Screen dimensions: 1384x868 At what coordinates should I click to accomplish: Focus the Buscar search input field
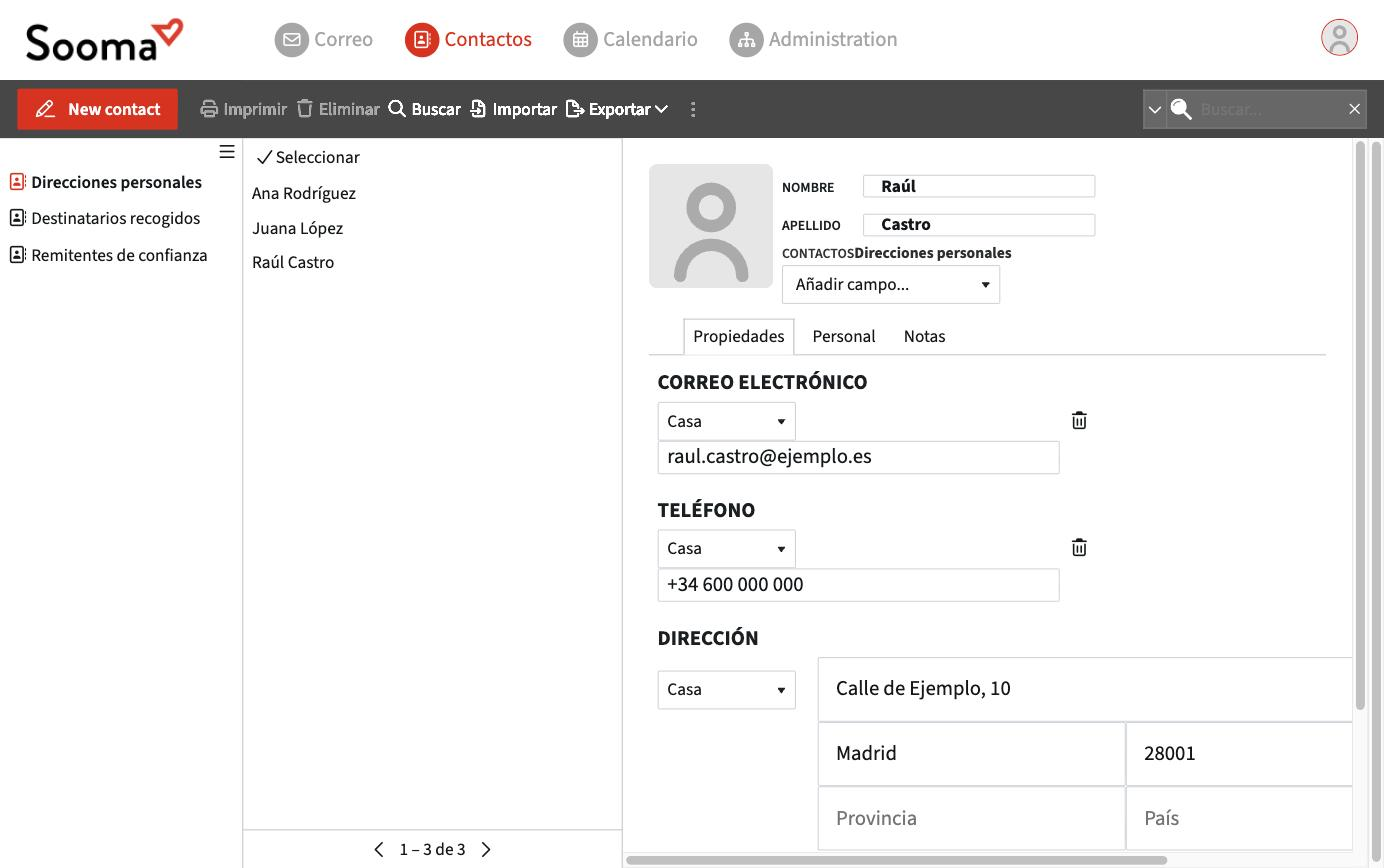[x=1269, y=109]
